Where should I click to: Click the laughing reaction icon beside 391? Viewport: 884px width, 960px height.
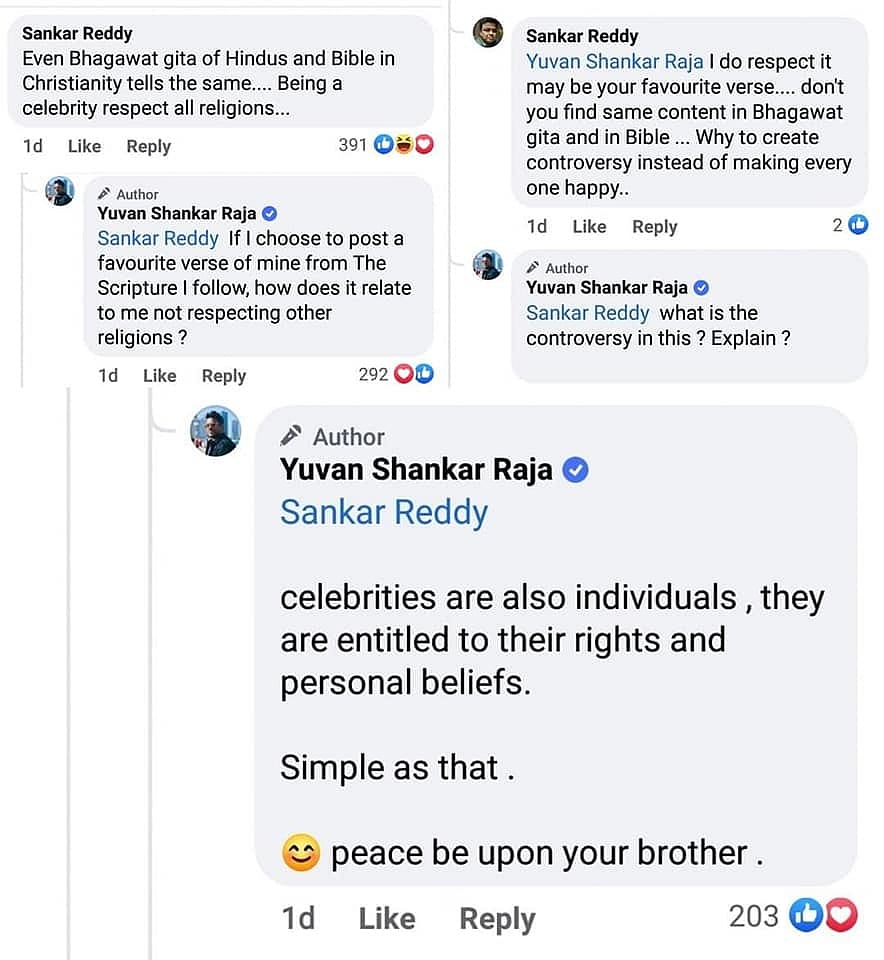click(x=406, y=144)
